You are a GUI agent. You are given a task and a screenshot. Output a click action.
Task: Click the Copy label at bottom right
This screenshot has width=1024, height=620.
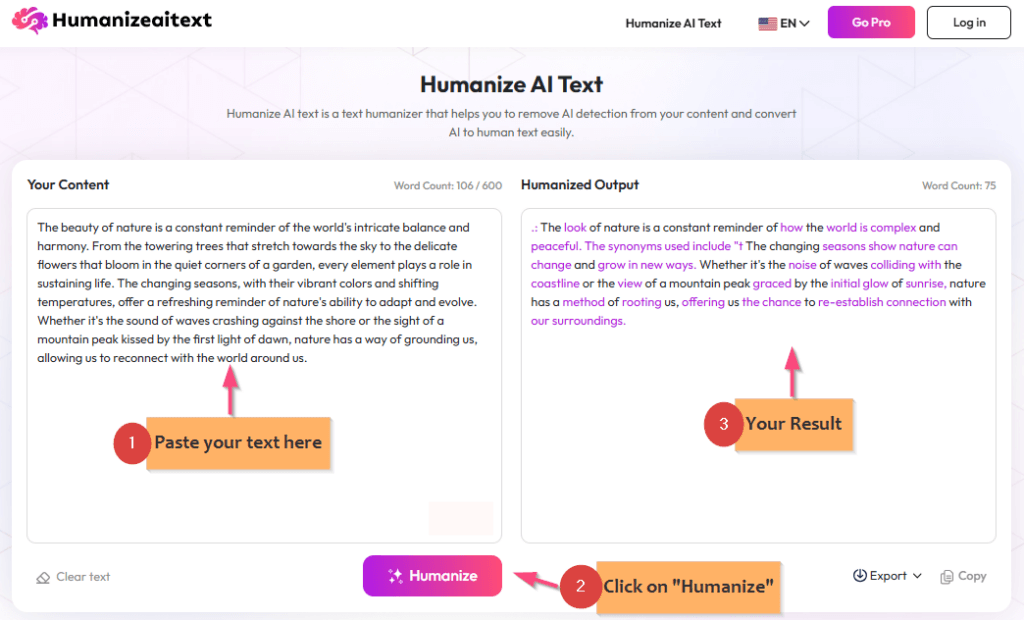pyautogui.click(x=971, y=576)
